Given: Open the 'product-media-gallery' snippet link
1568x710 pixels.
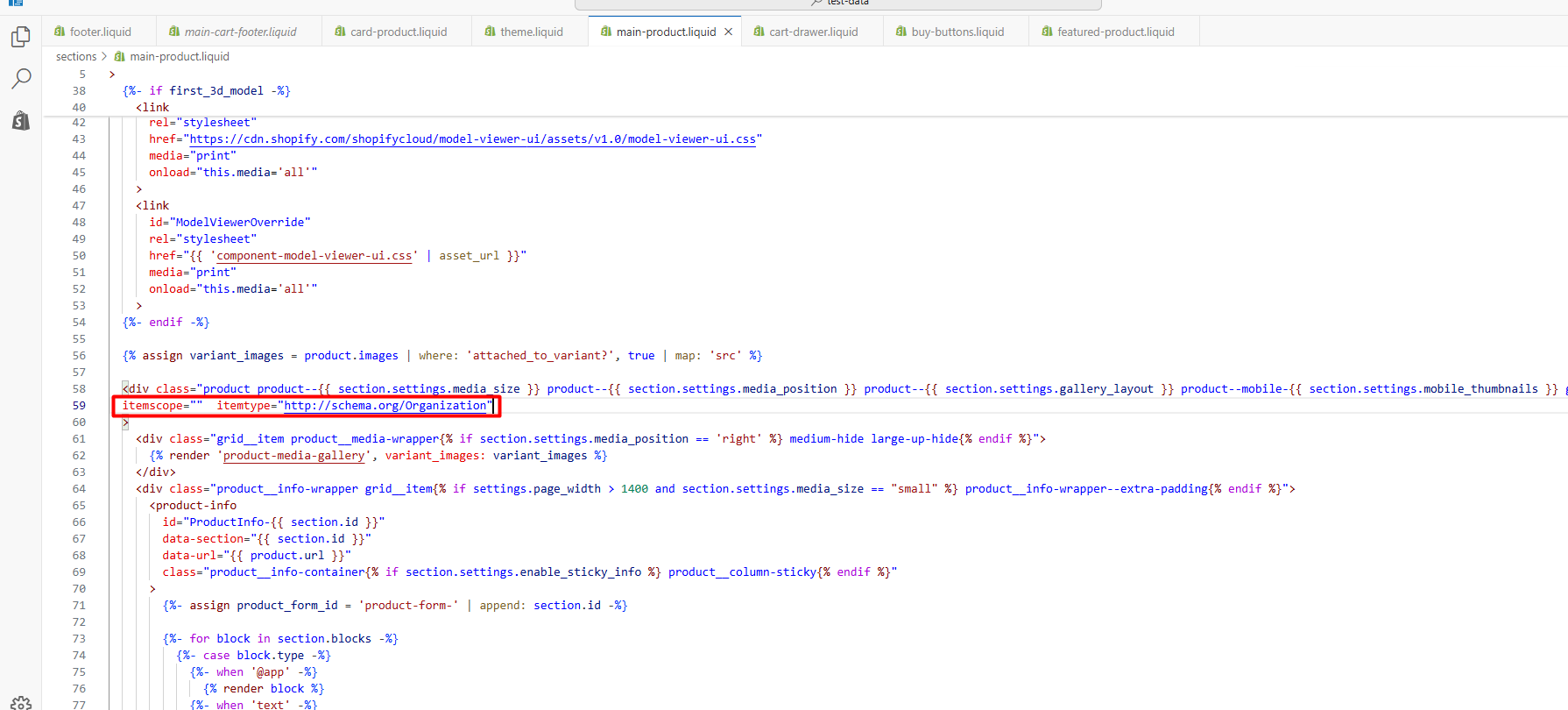Looking at the screenshot, I should point(293,456).
